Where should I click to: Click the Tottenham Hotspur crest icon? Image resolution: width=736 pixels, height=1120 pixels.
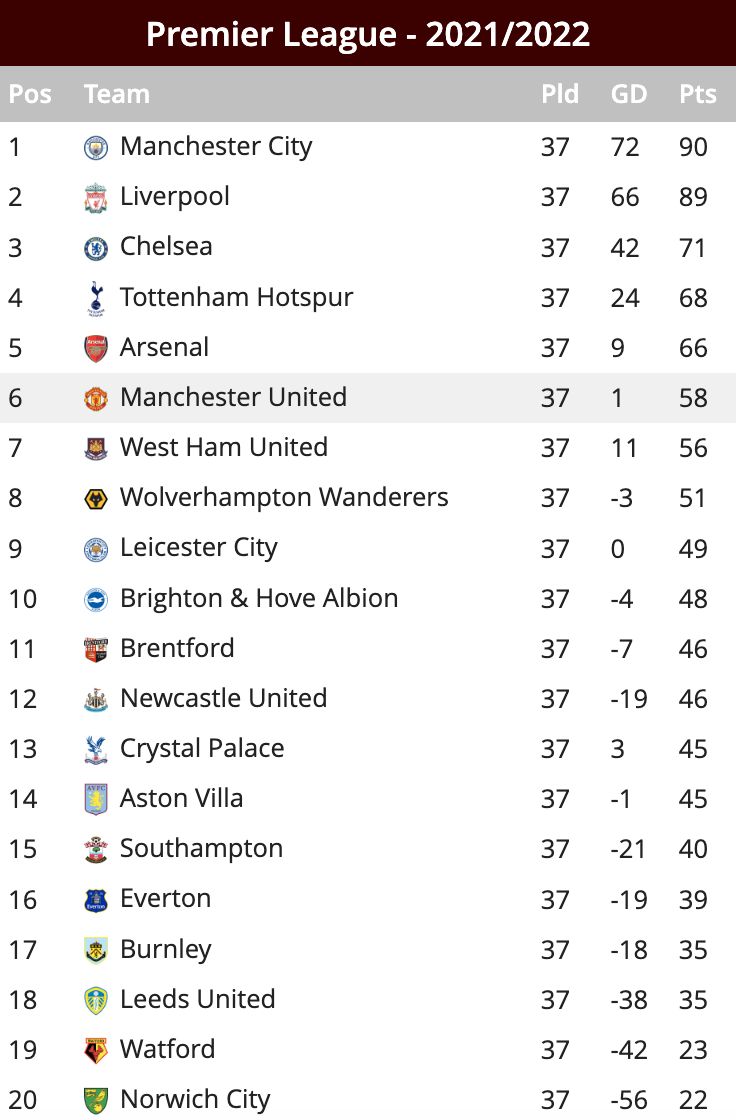pos(96,299)
